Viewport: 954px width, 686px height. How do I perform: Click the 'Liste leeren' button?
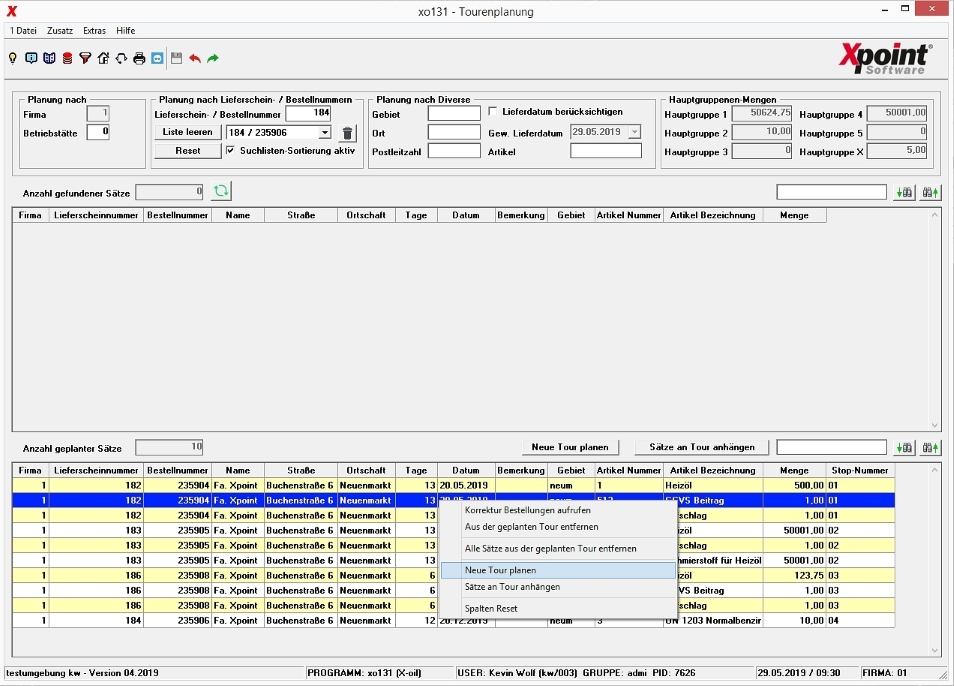click(x=187, y=132)
